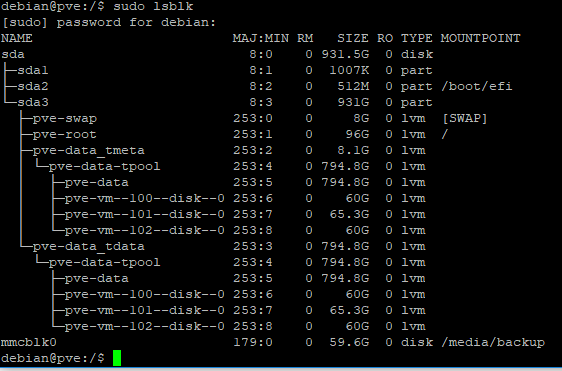Click 'disk' type in the mmcblk0 row

coord(417,342)
